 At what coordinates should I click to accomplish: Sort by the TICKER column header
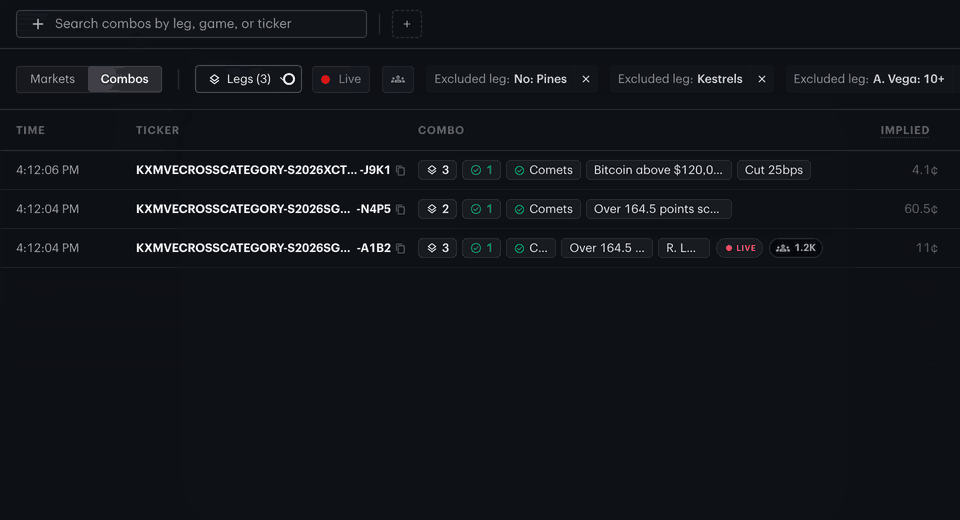(157, 130)
